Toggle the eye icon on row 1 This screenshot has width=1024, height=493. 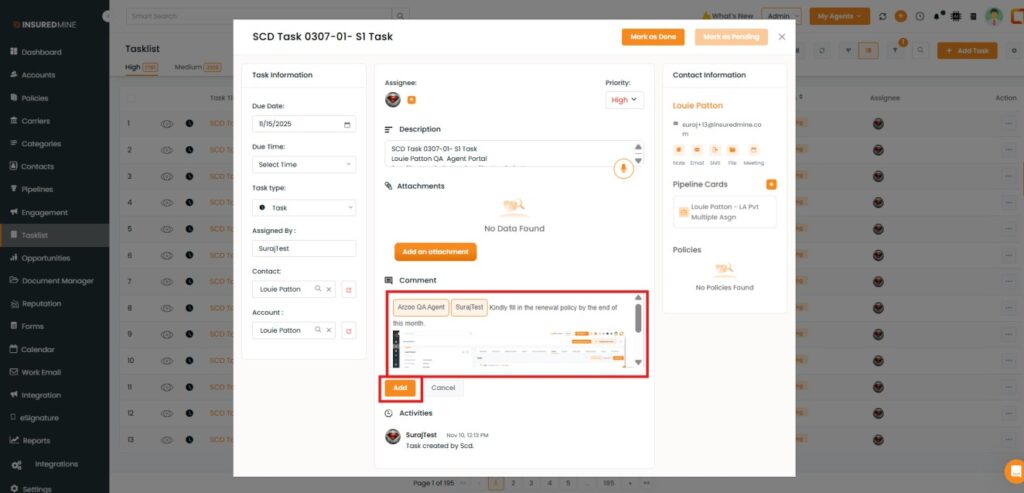coord(167,124)
